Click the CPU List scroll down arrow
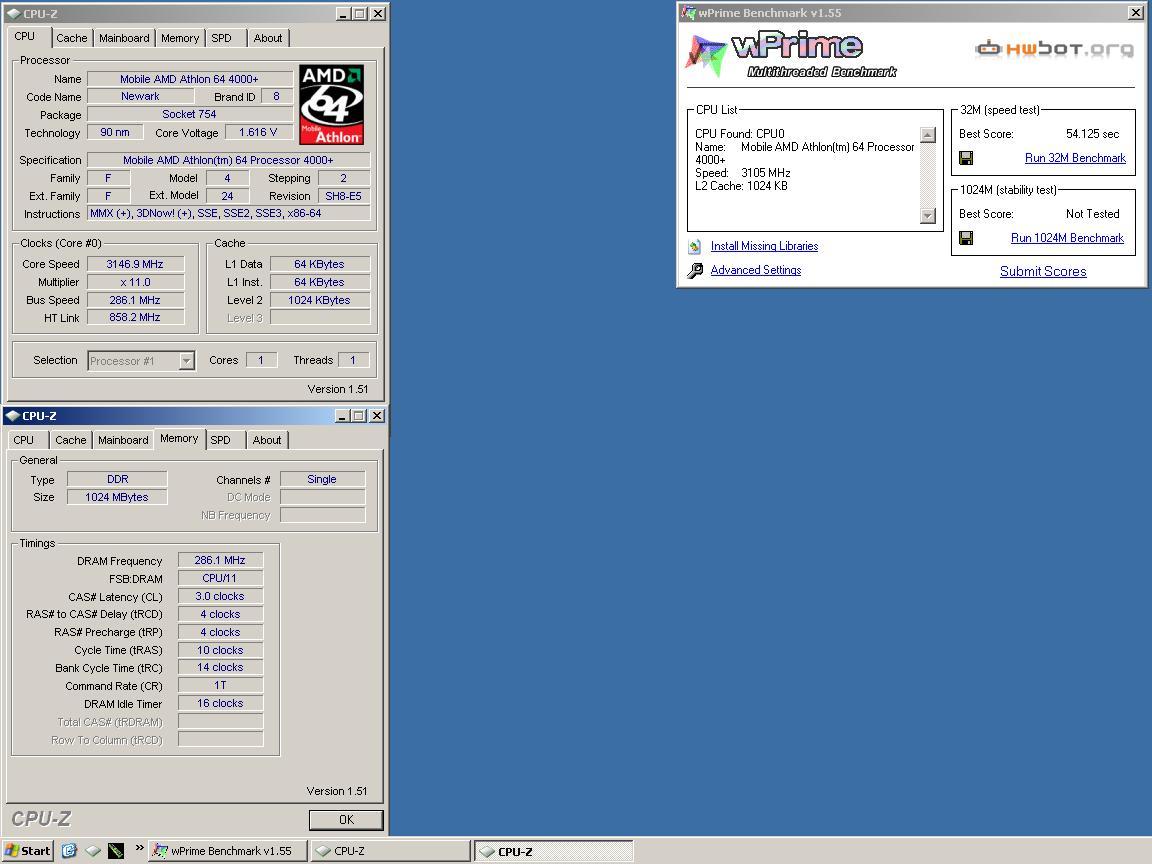Viewport: 1152px width, 864px height. (928, 215)
